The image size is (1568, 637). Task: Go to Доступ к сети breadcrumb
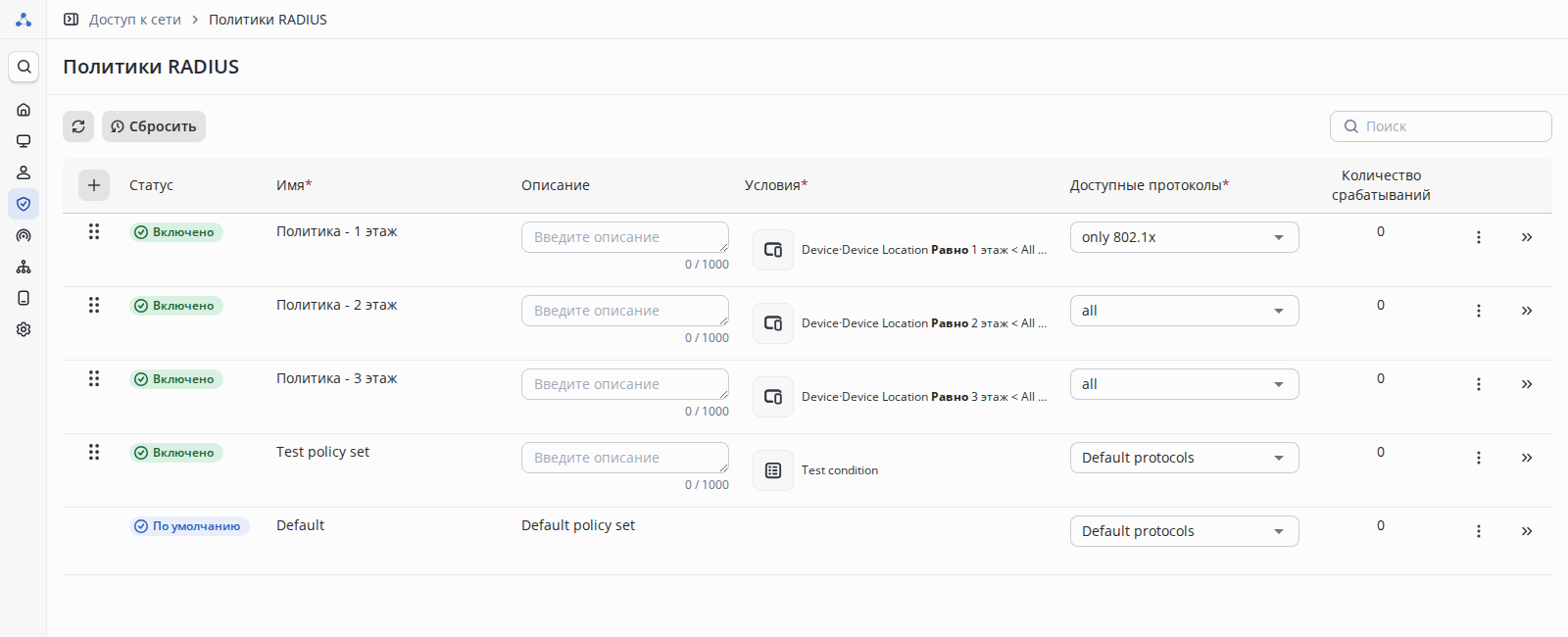pyautogui.click(x=134, y=20)
